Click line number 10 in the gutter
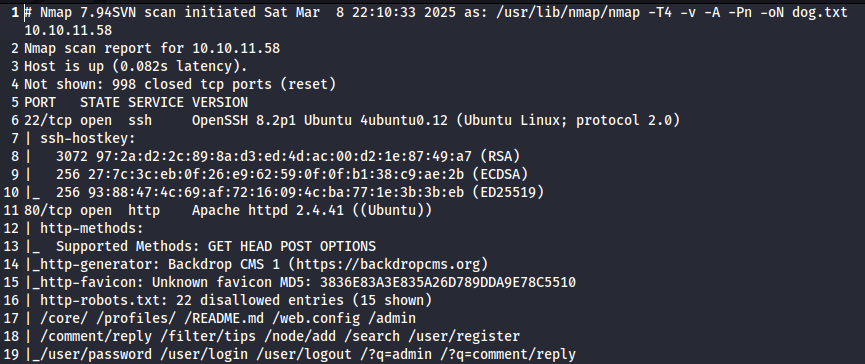This screenshot has width=865, height=364. [11, 192]
